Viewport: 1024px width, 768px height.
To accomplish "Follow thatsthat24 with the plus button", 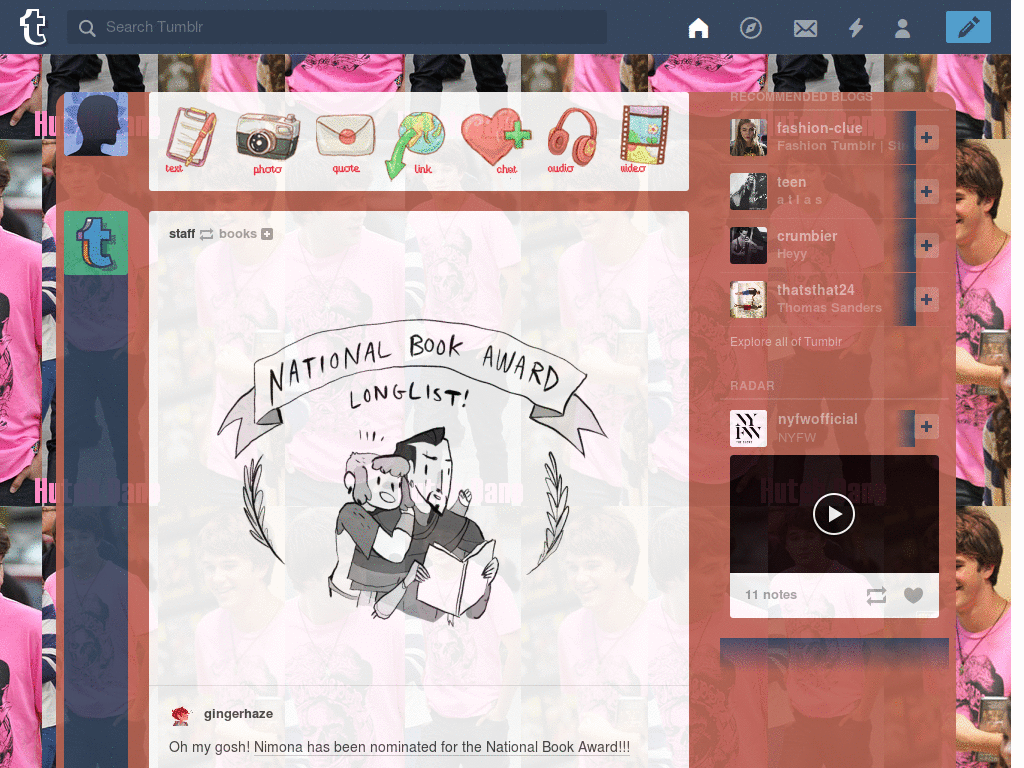I will click(926, 299).
